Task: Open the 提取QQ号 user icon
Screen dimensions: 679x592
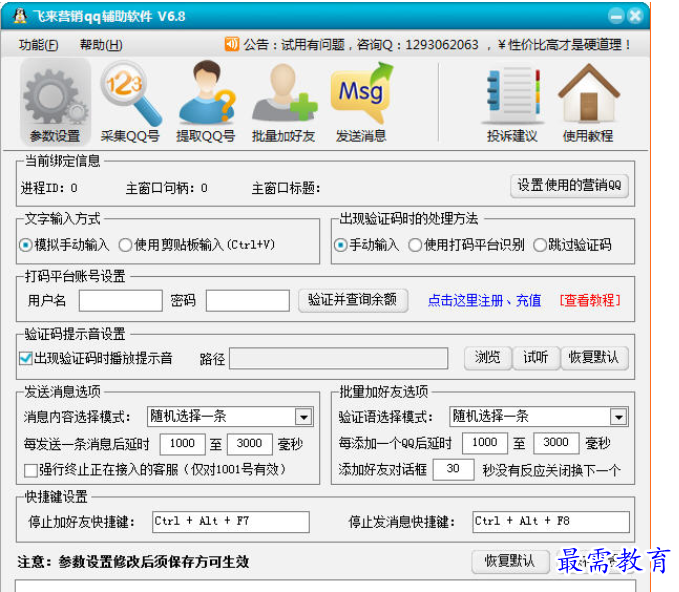Action: click(x=206, y=102)
